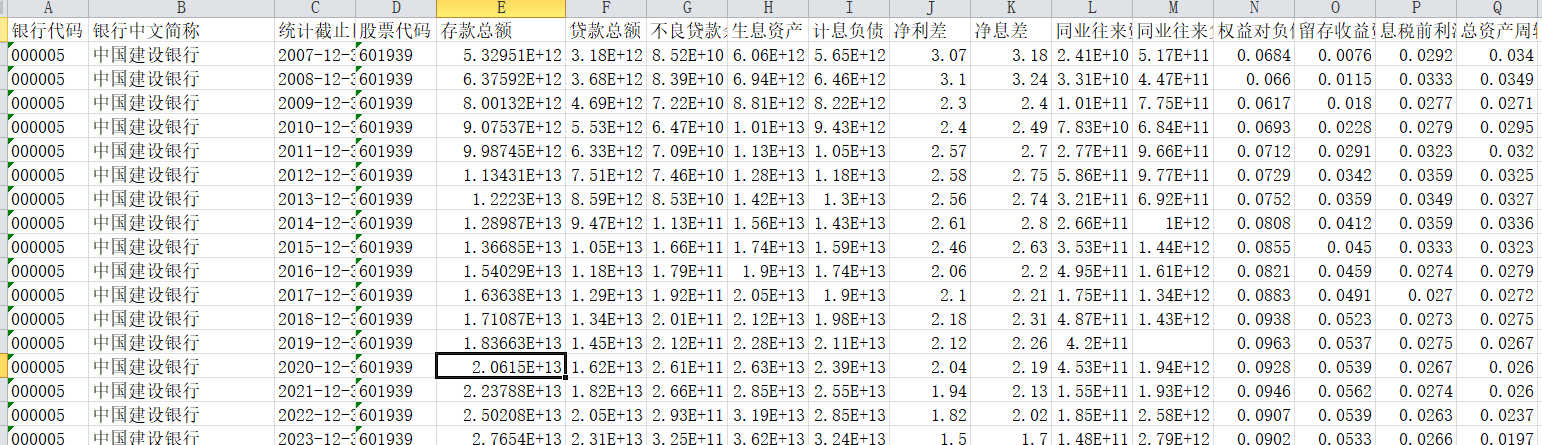The image size is (1542, 445).
Task: Select the '权益对负' header cell
Action: pyautogui.click(x=1254, y=29)
